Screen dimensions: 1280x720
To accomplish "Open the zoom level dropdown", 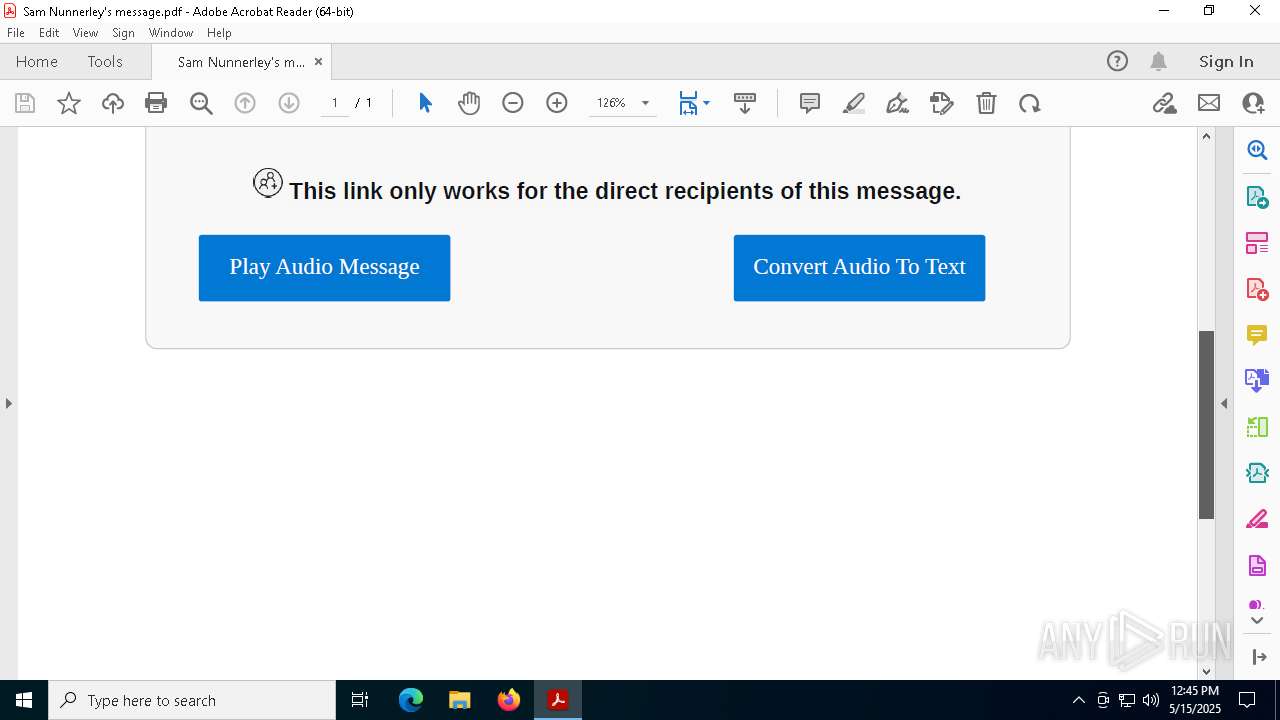I will coord(645,103).
